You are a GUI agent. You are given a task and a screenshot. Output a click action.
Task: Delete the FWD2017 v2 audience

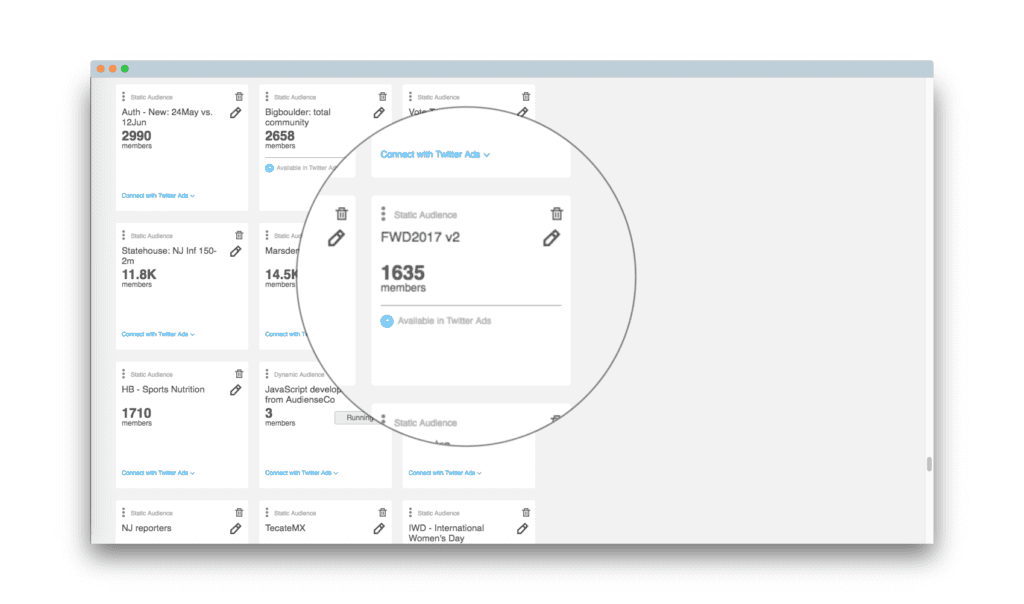[556, 214]
